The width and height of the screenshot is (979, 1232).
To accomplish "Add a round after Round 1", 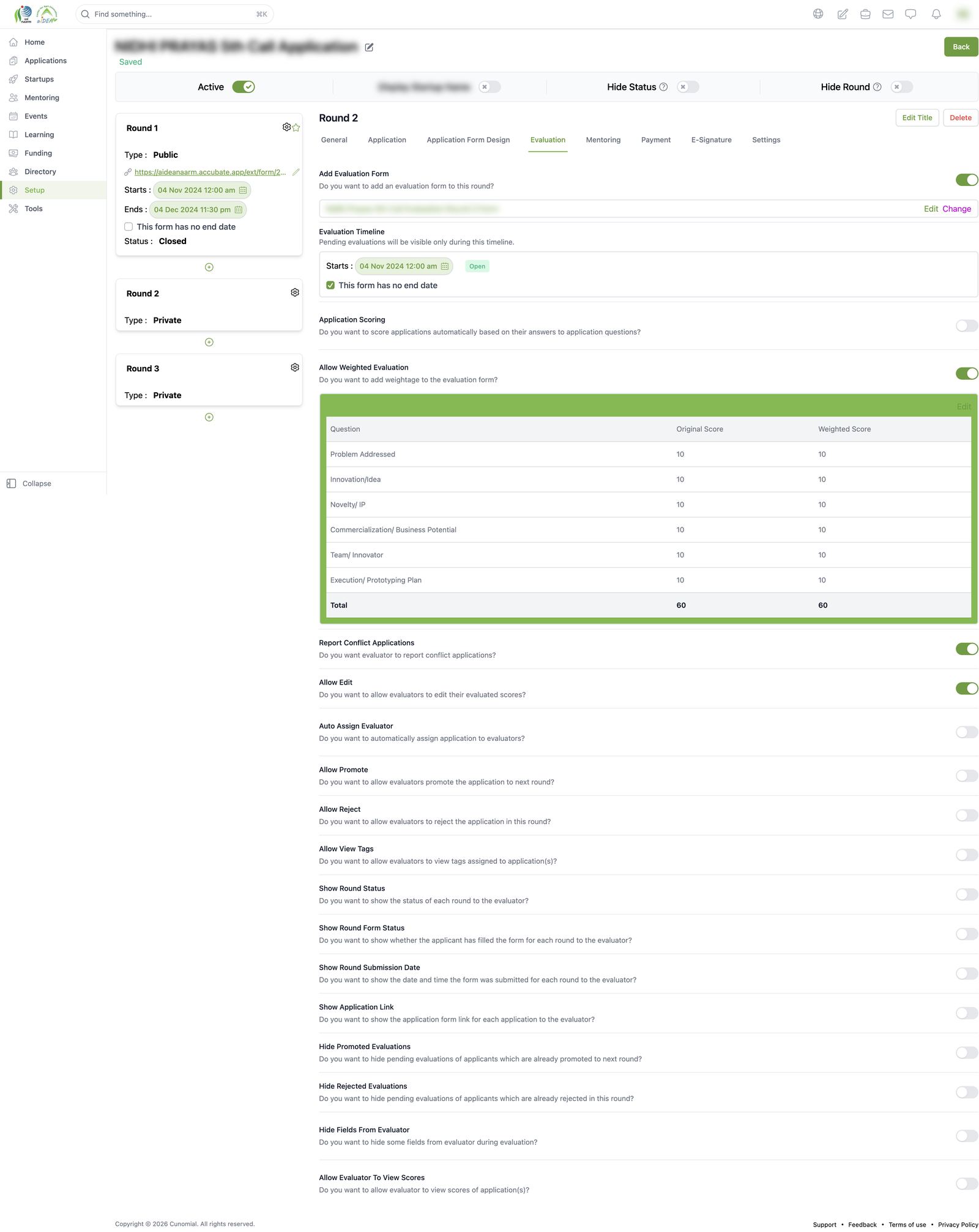I will point(209,267).
